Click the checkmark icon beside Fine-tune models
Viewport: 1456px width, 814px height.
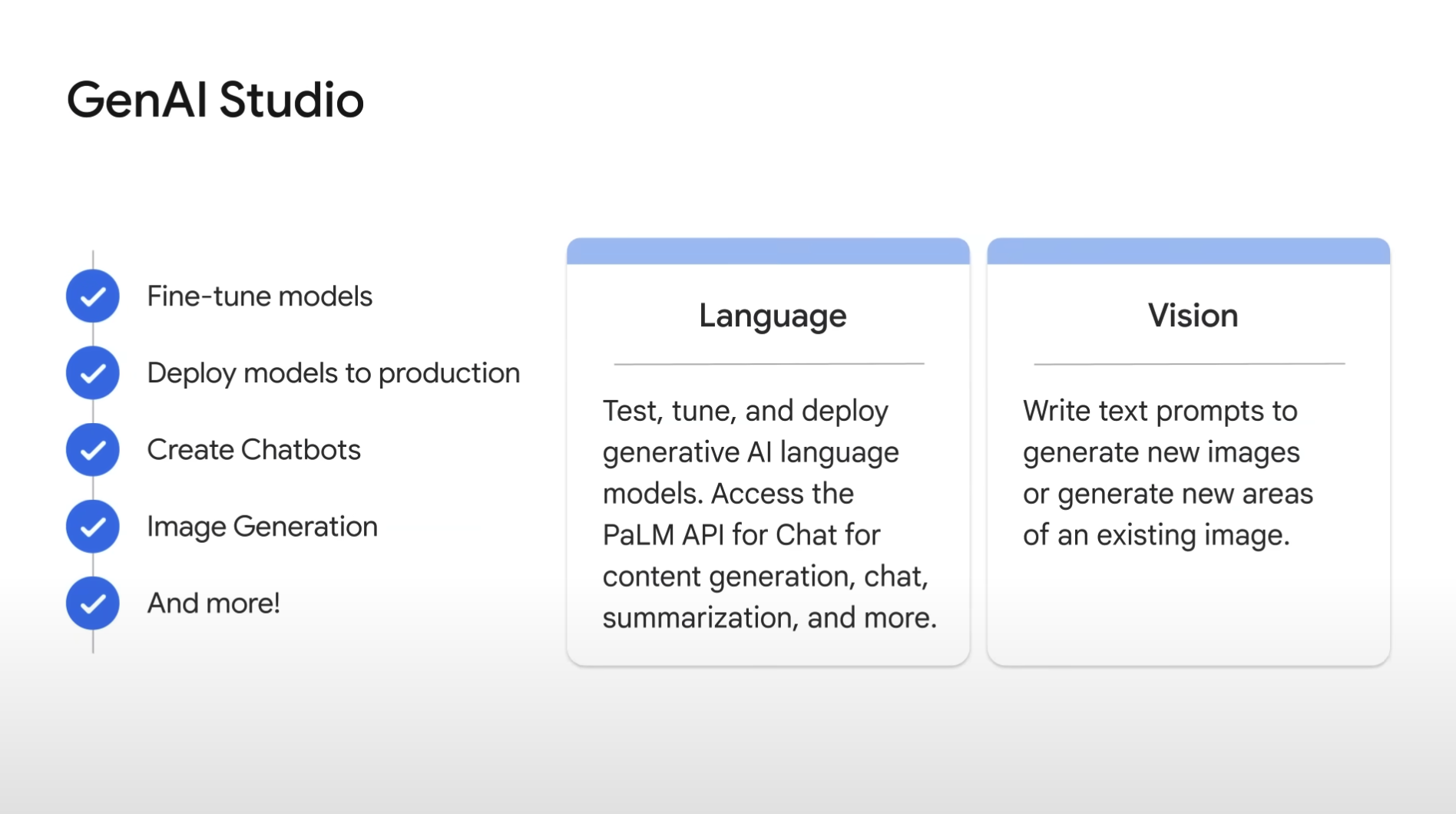coord(93,296)
